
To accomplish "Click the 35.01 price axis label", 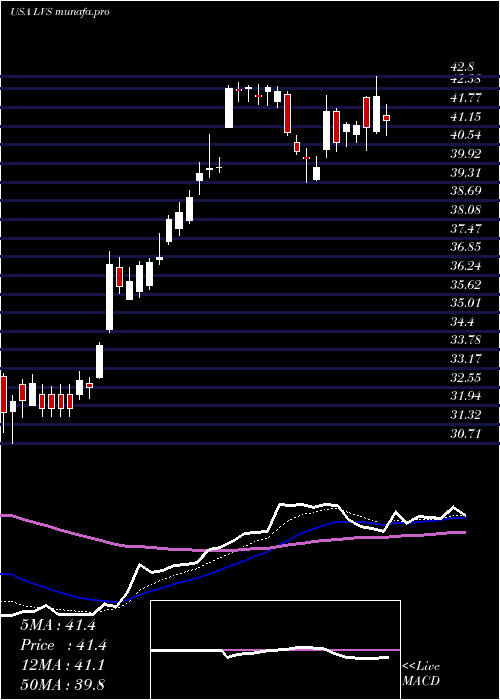I will tap(466, 303).
